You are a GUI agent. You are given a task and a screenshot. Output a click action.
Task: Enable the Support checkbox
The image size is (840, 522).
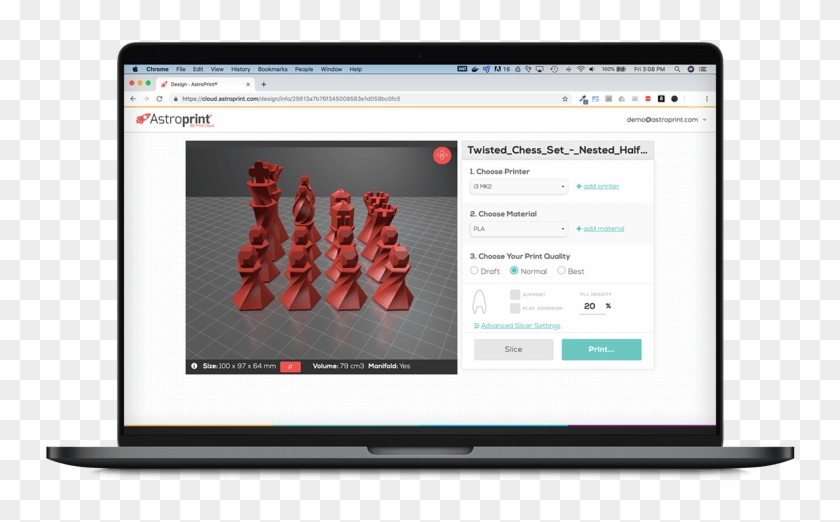pyautogui.click(x=515, y=295)
